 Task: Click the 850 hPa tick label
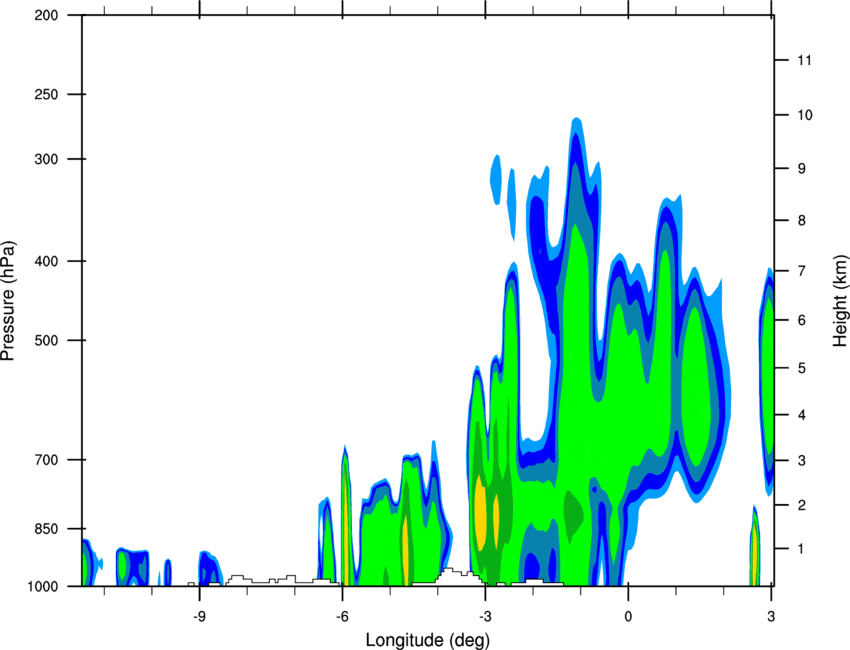pyautogui.click(x=46, y=529)
